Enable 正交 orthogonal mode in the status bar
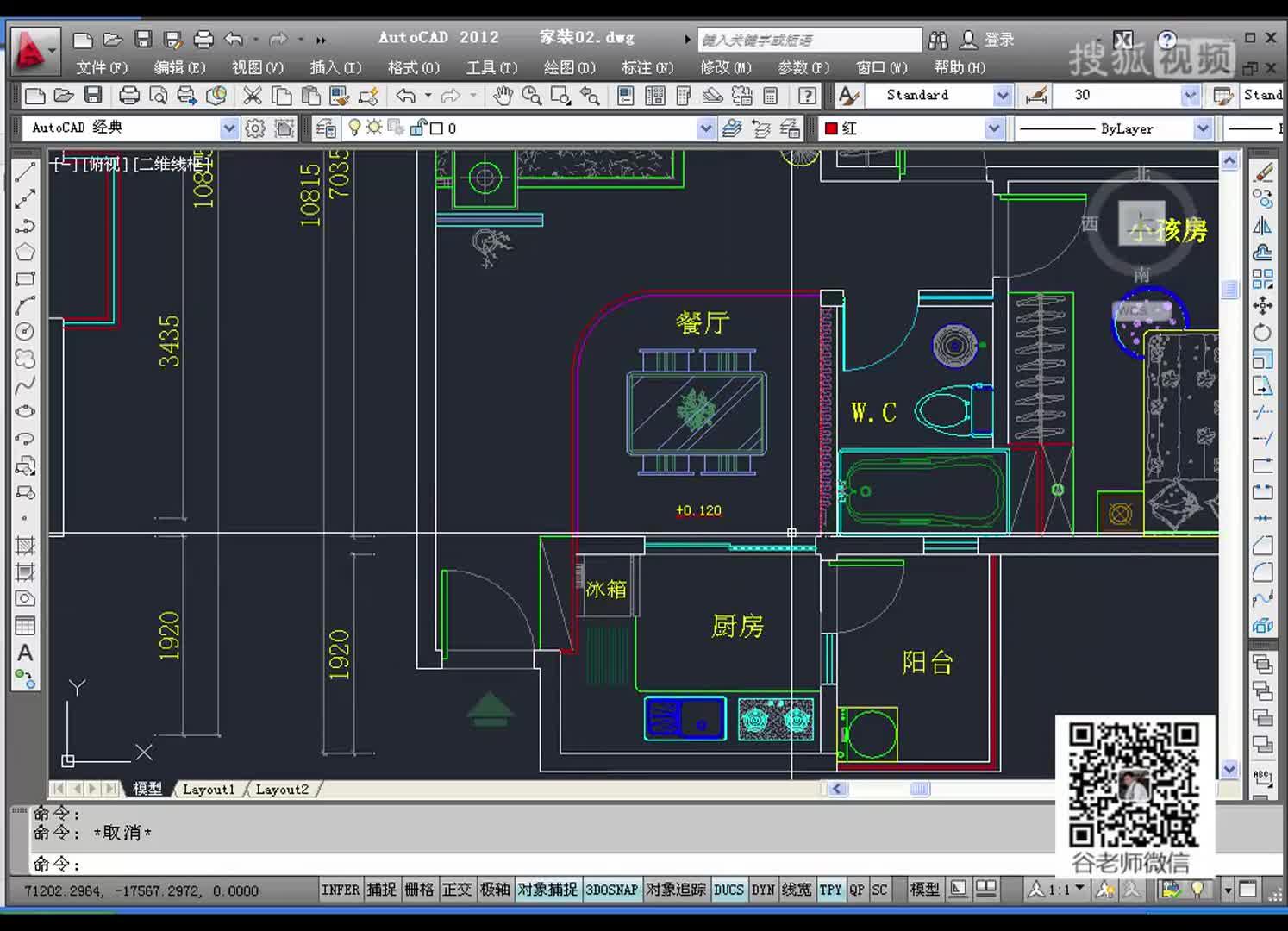 tap(457, 889)
